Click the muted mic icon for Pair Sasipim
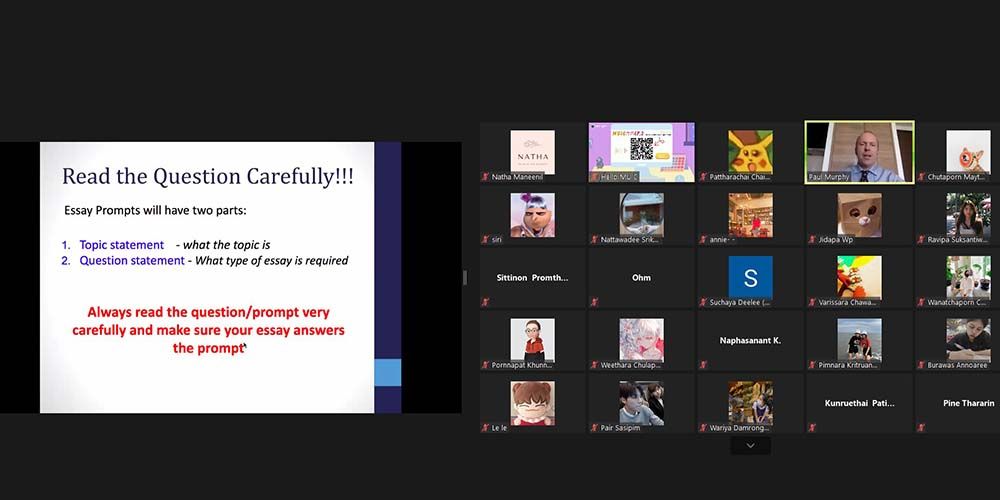 tap(594, 427)
